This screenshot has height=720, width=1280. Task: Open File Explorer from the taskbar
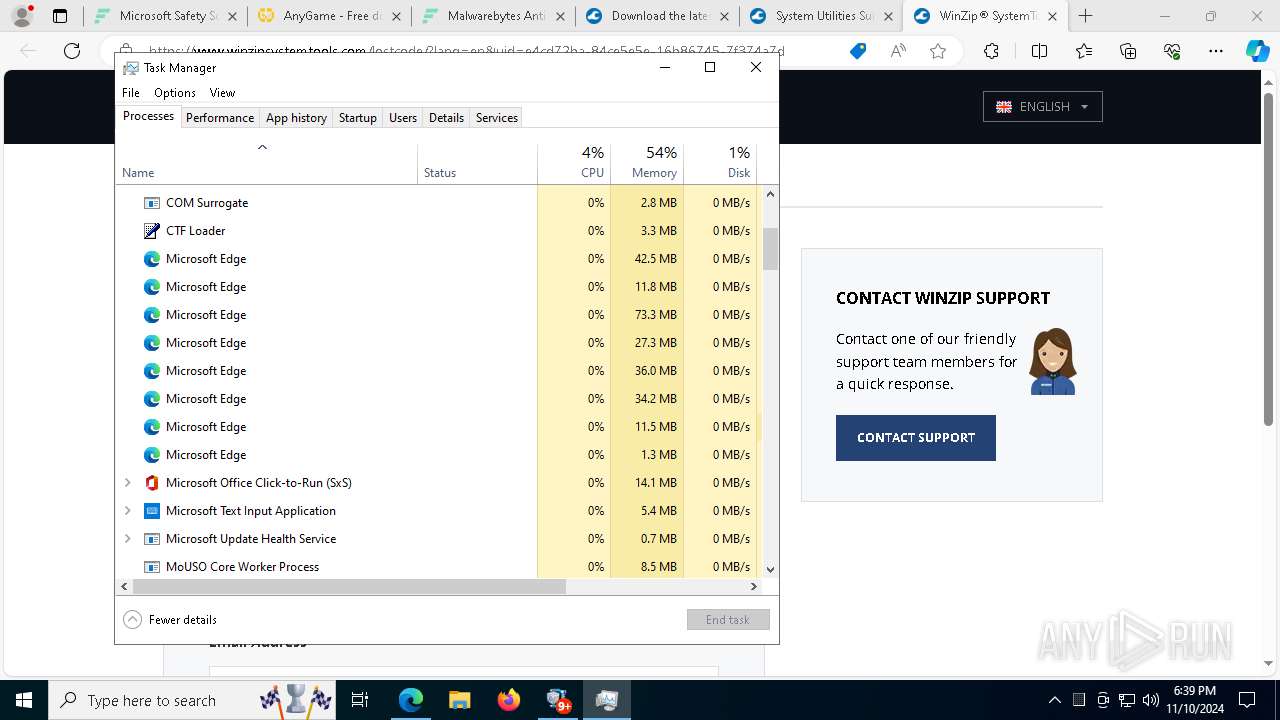coord(459,700)
